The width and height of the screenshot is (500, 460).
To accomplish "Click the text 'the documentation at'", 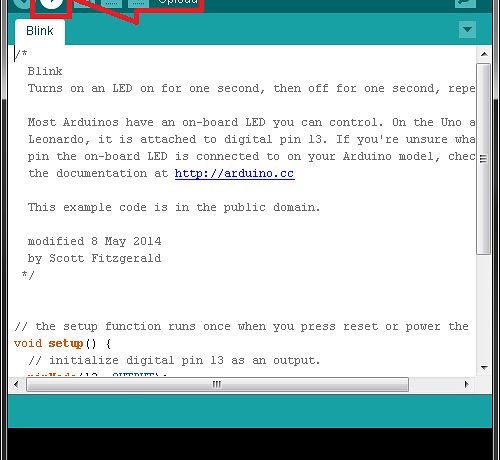I will point(98,173).
